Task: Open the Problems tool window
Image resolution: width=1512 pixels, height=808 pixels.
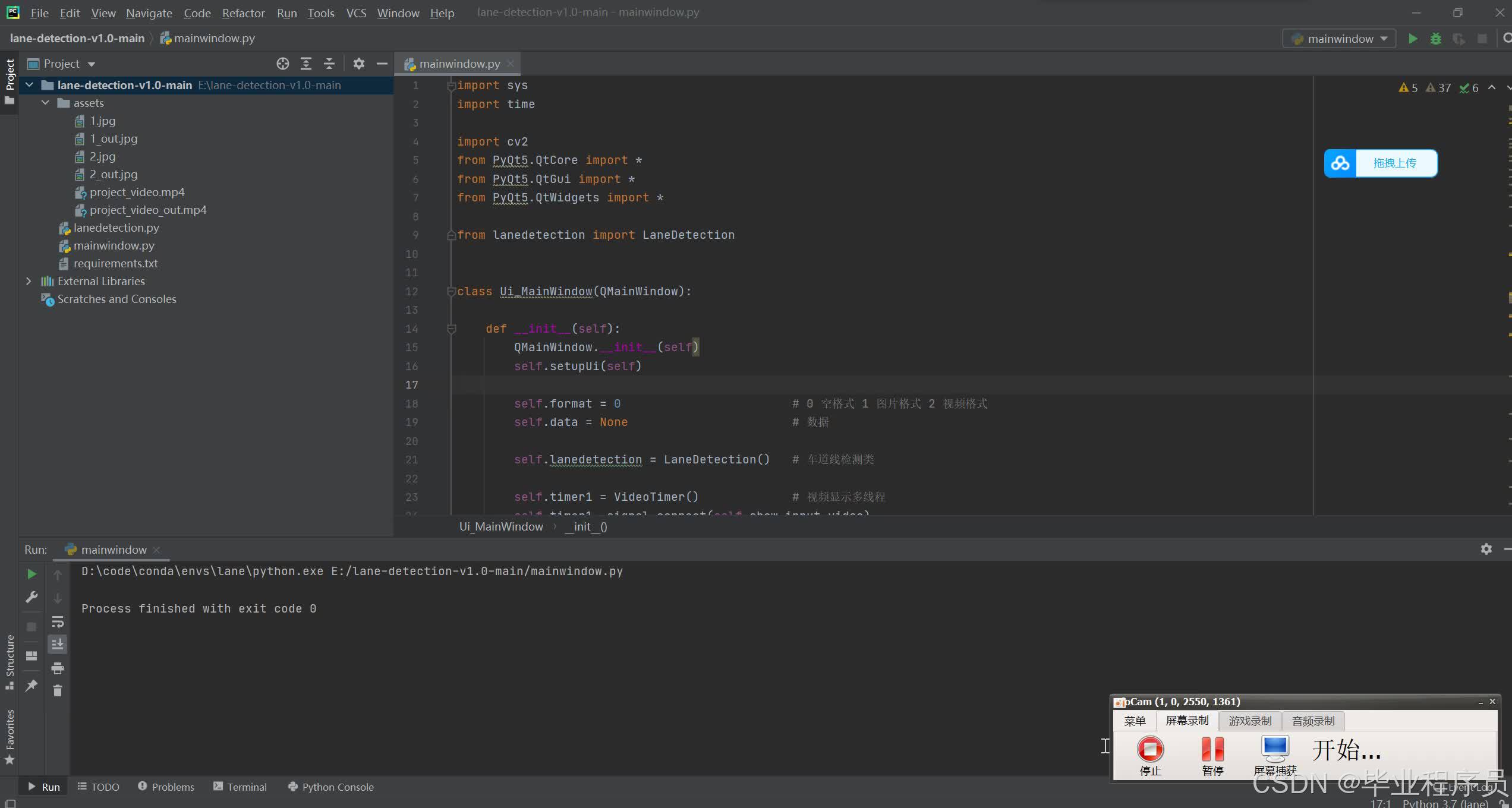Action: pyautogui.click(x=166, y=787)
